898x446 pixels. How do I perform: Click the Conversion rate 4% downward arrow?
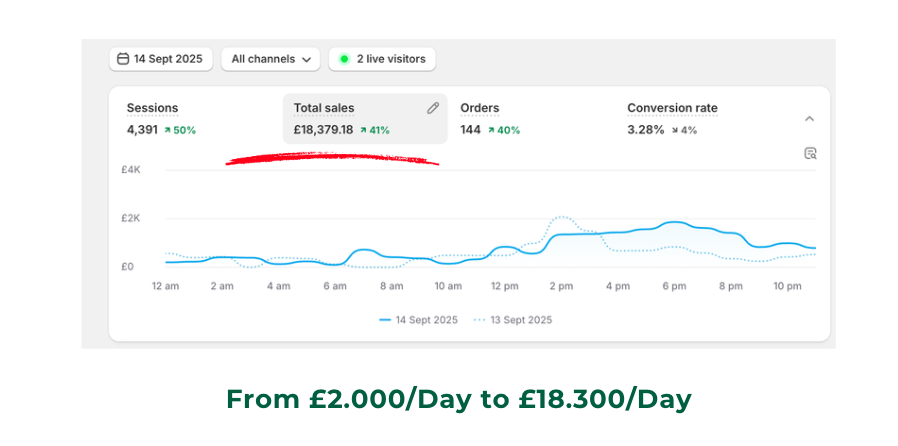[x=675, y=130]
